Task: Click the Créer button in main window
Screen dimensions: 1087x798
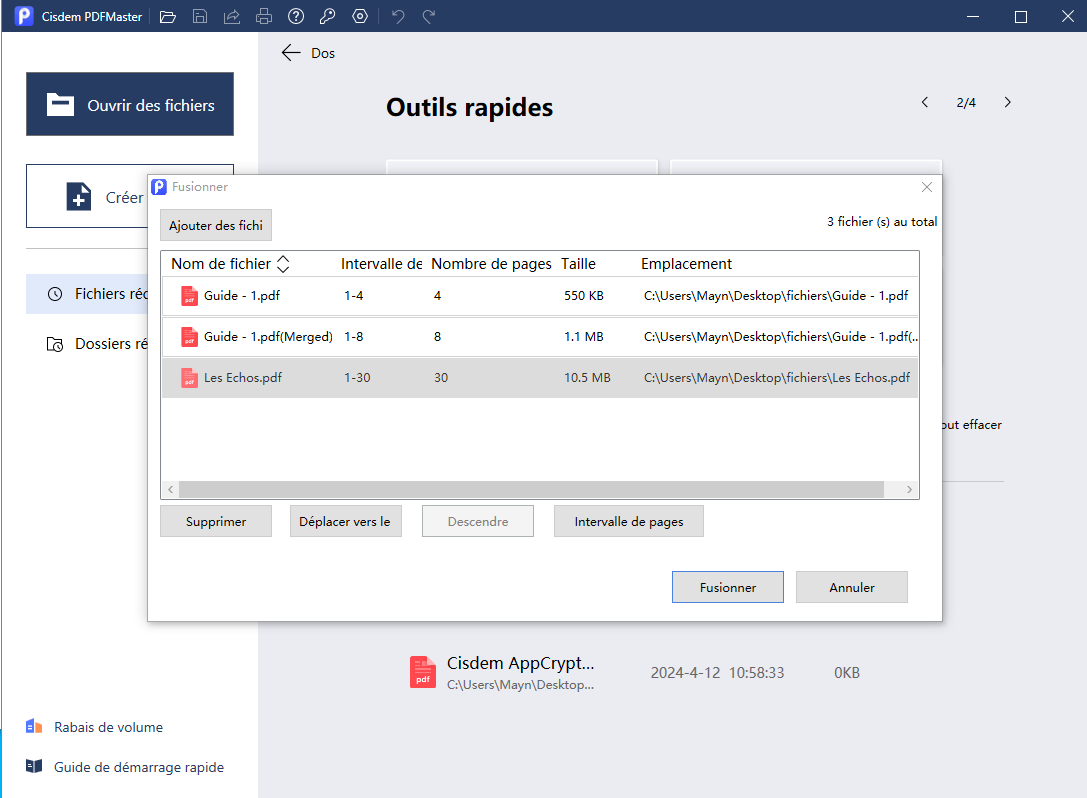Action: tap(87, 197)
